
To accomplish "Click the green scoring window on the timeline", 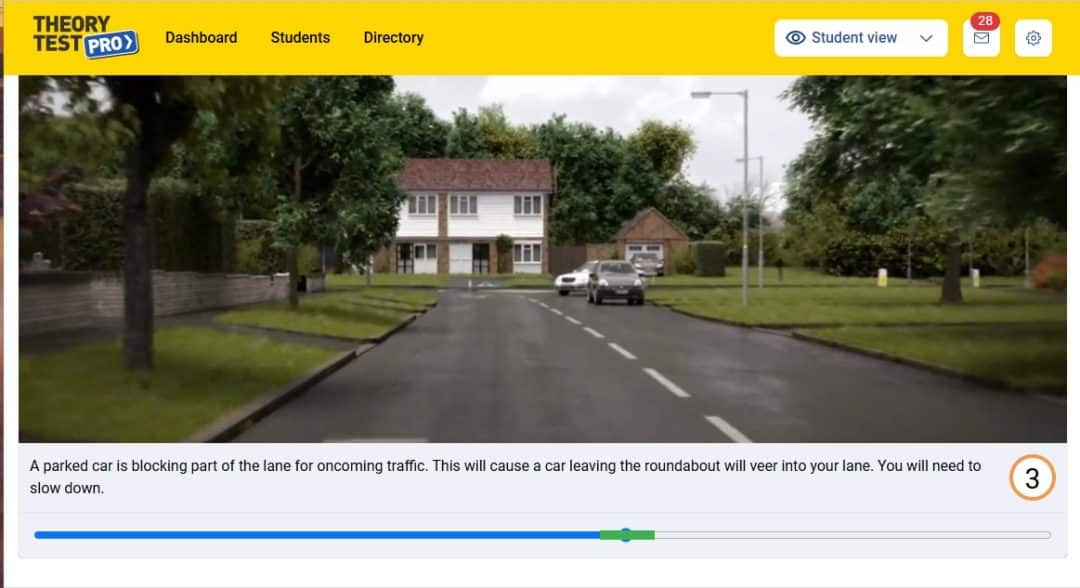I will click(x=627, y=535).
